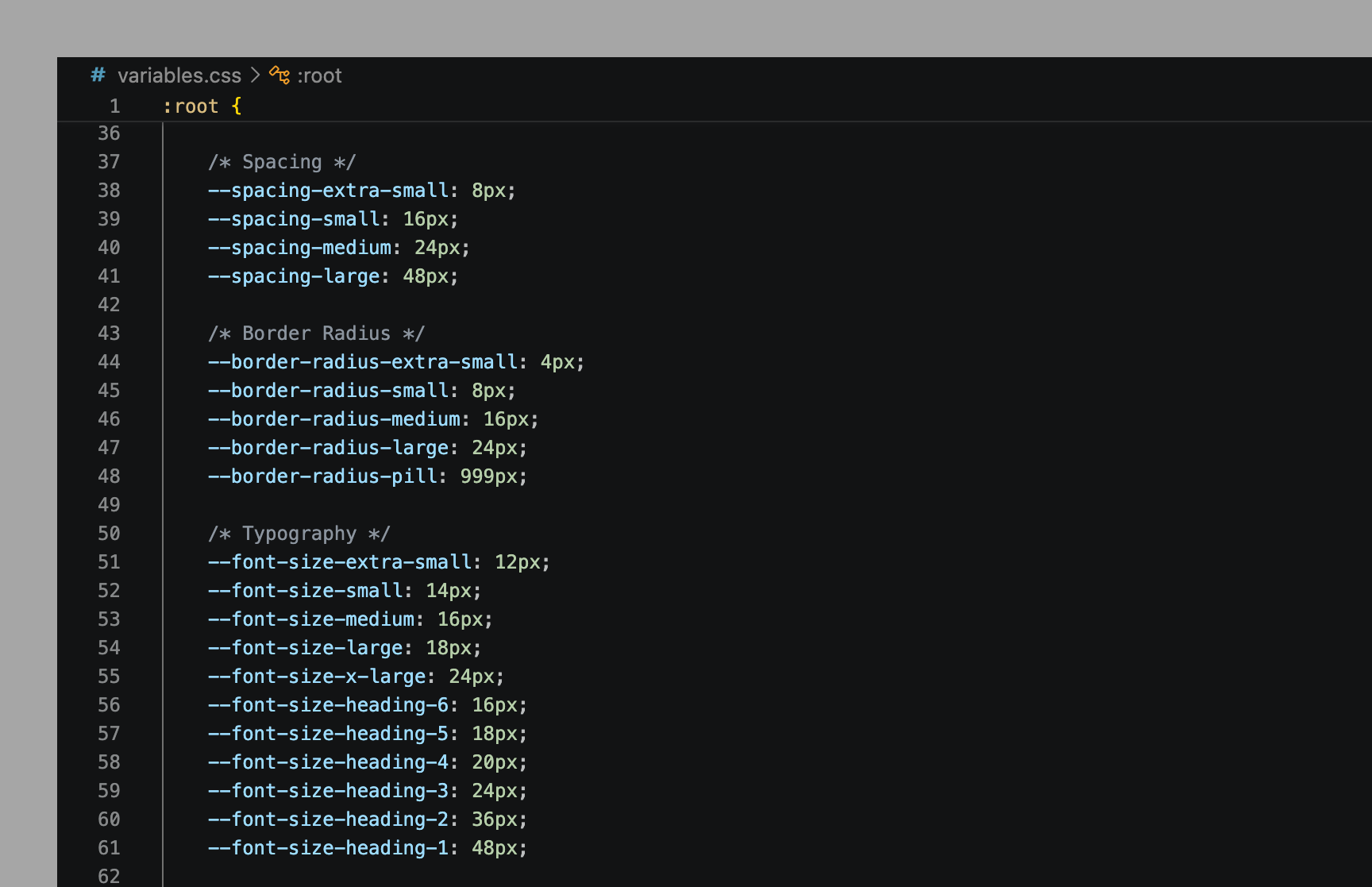Screen dimensions: 1372x887
Task: Click '--font-size-heading-5' variable
Action: 329,734
